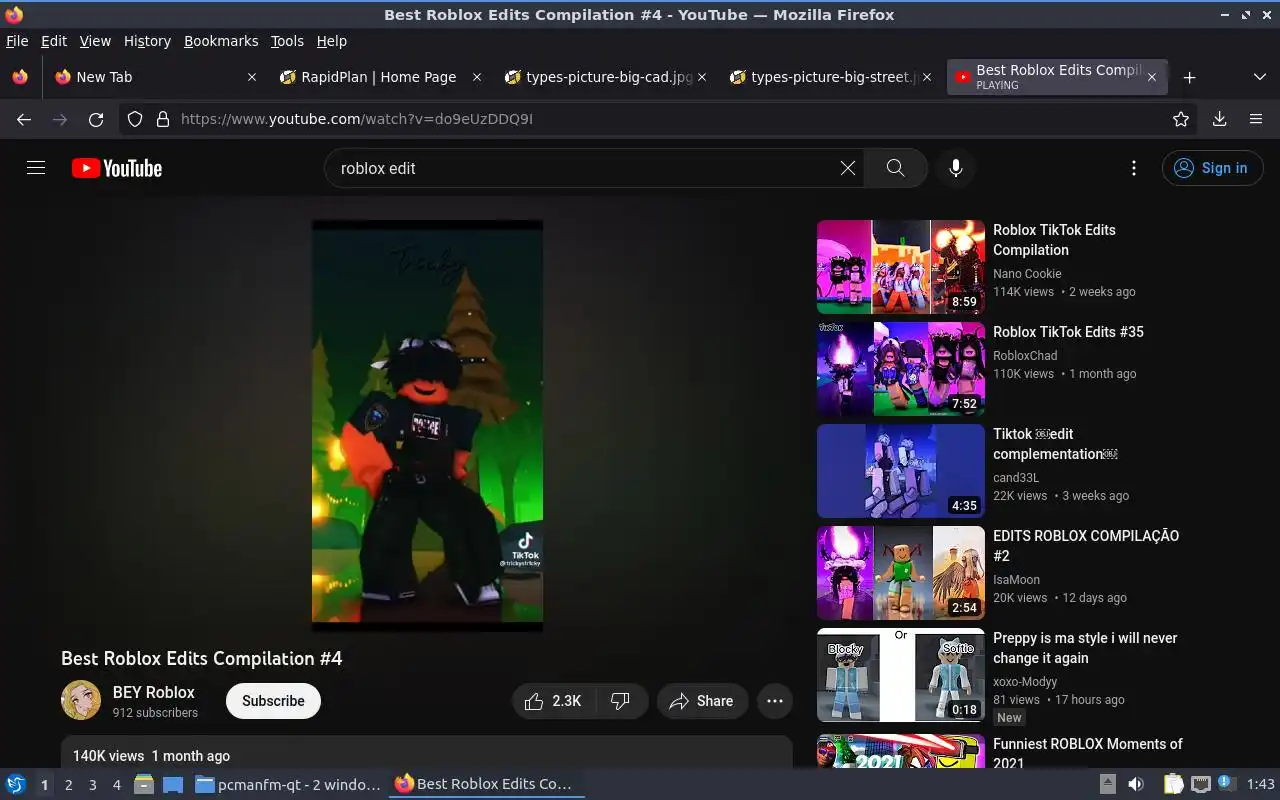Open the BEY Roblox channel avatar
Viewport: 1280px width, 800px height.
(81, 700)
